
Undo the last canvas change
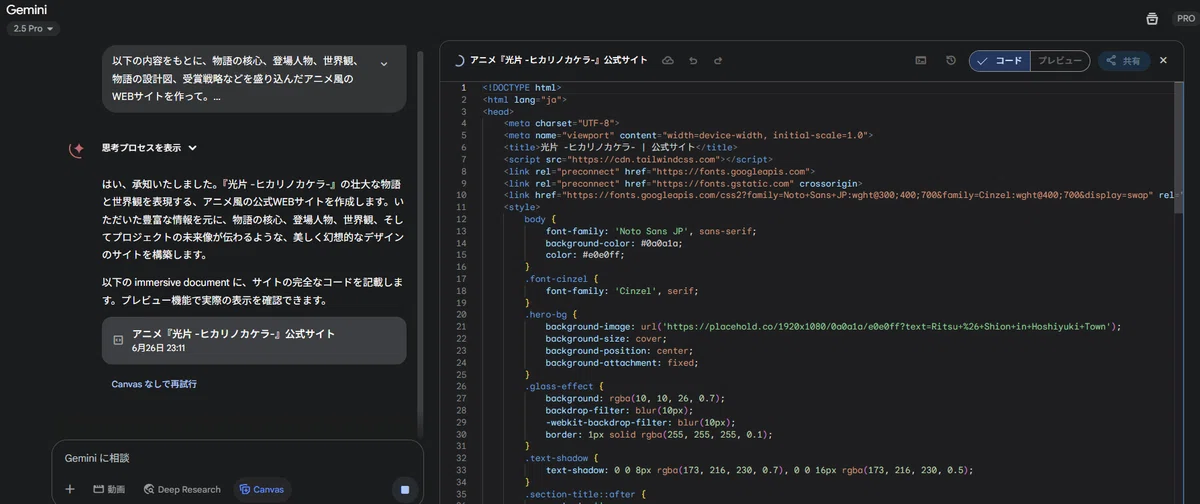click(693, 61)
